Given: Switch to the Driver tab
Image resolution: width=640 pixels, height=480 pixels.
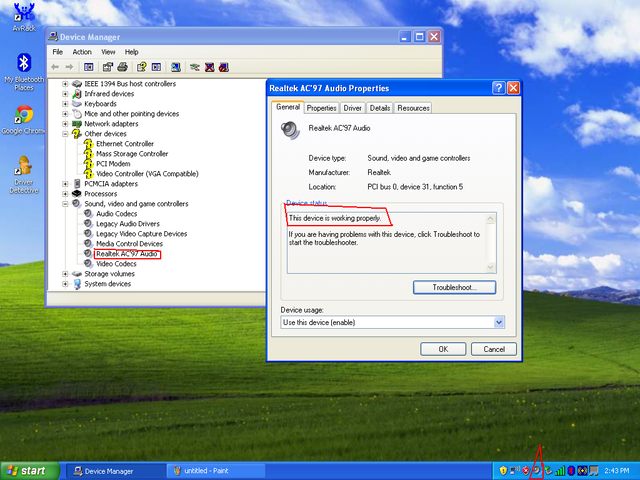Looking at the screenshot, I should (x=353, y=108).
